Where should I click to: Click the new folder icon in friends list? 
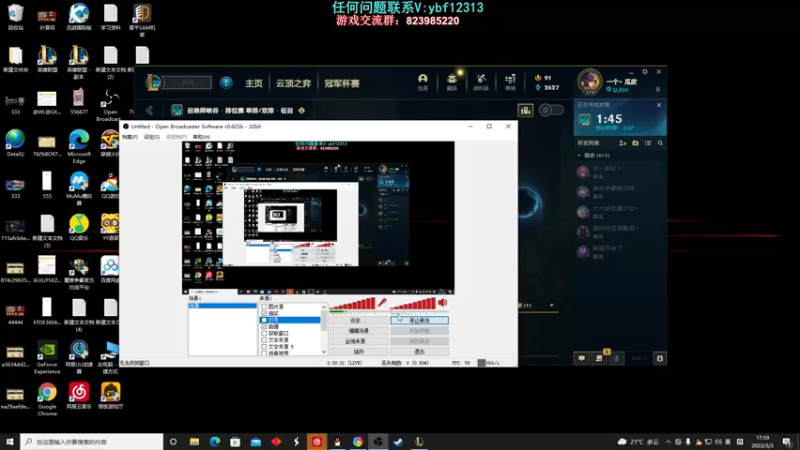pos(635,143)
